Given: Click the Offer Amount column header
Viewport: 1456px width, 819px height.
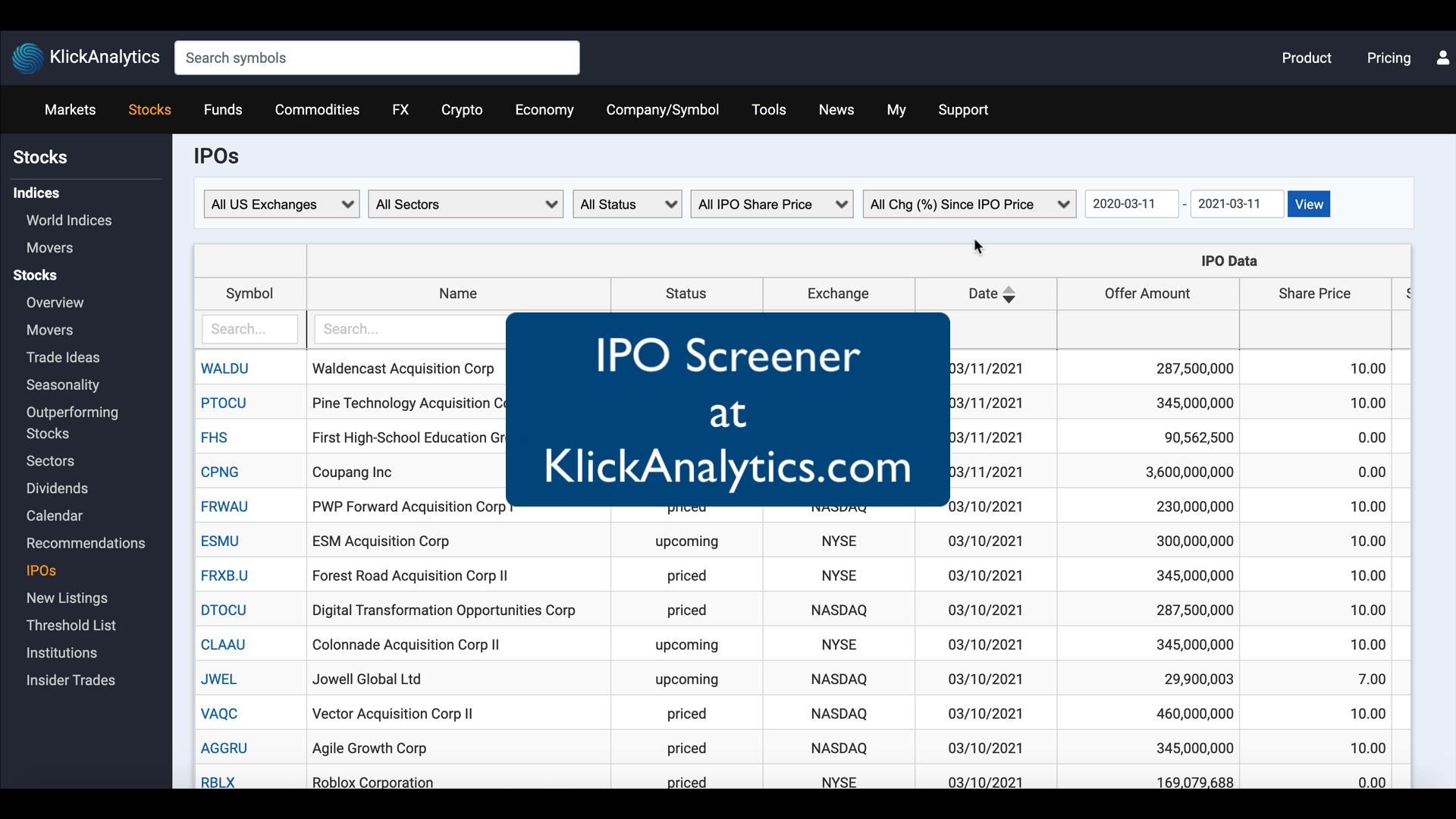Looking at the screenshot, I should tap(1147, 293).
